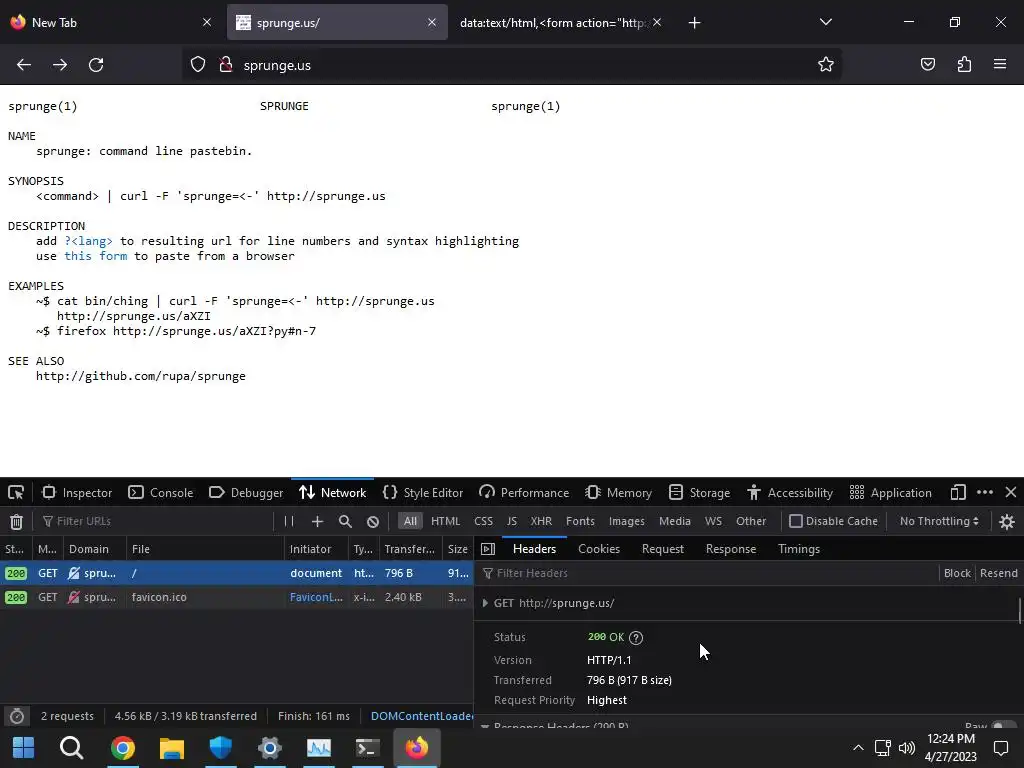
Task: Open the Style Editor panel
Action: (x=423, y=493)
